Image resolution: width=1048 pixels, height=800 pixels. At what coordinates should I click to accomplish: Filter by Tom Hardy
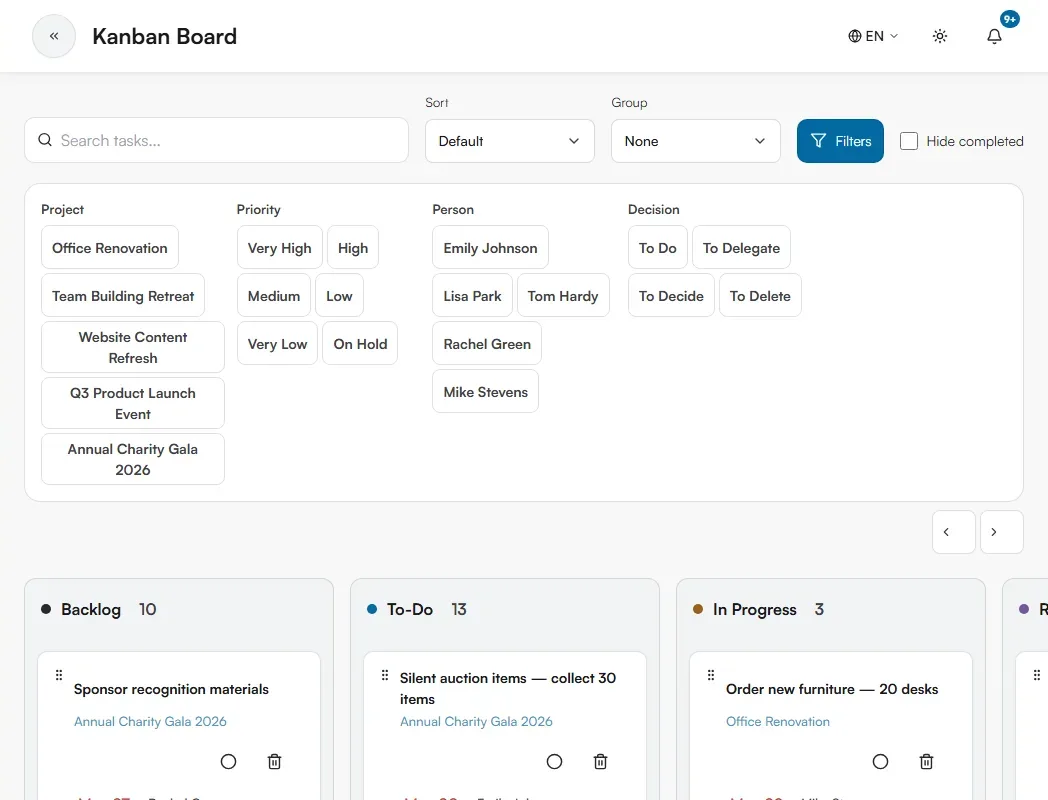pyautogui.click(x=563, y=296)
